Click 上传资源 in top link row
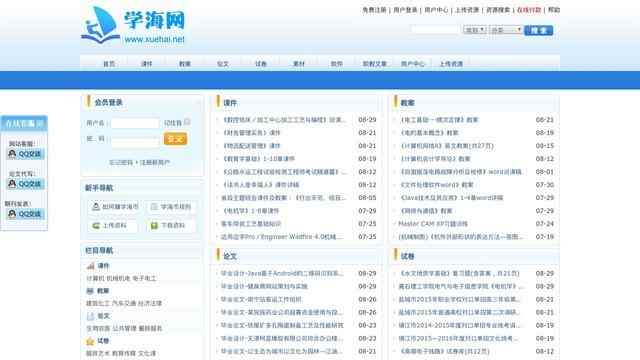This screenshot has width=640, height=360. [x=467, y=10]
